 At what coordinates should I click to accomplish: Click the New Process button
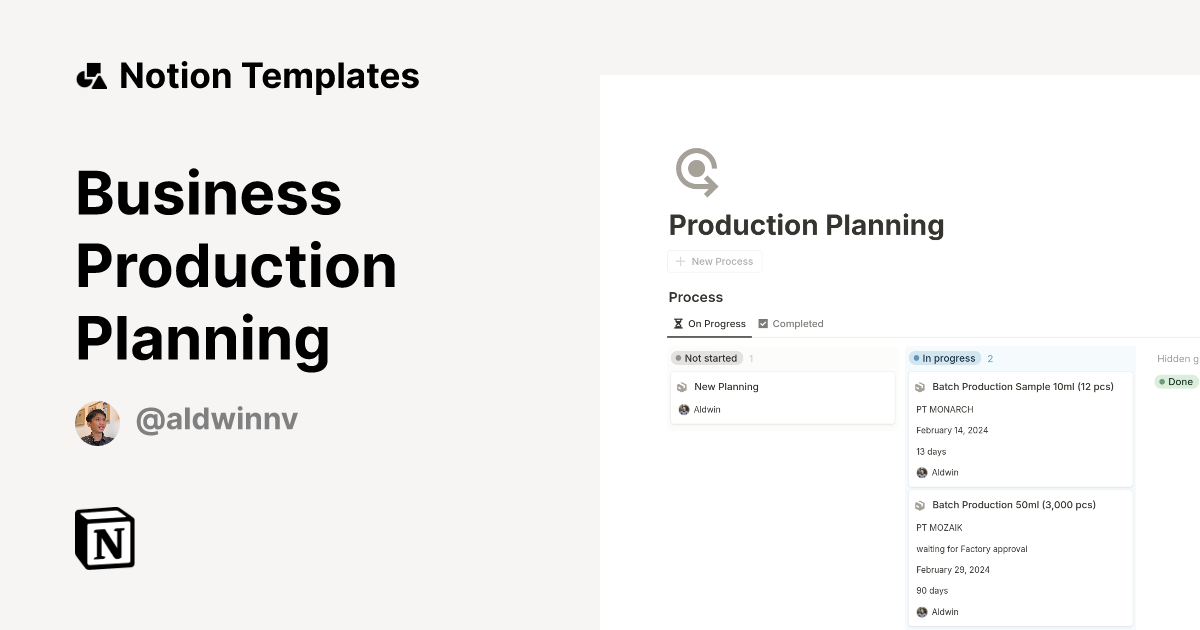[x=714, y=261]
